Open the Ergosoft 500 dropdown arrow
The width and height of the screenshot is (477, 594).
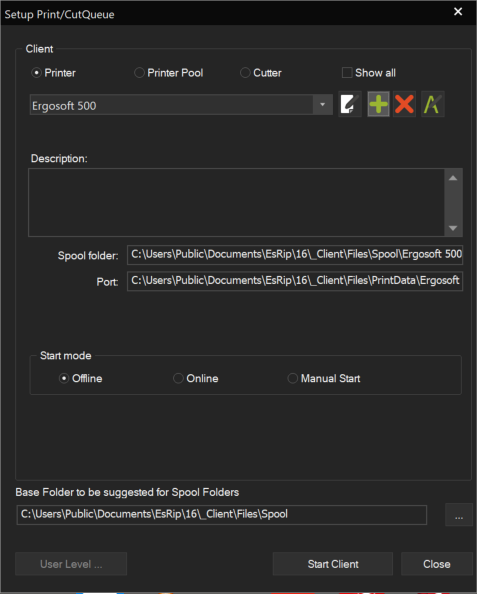pyautogui.click(x=322, y=105)
